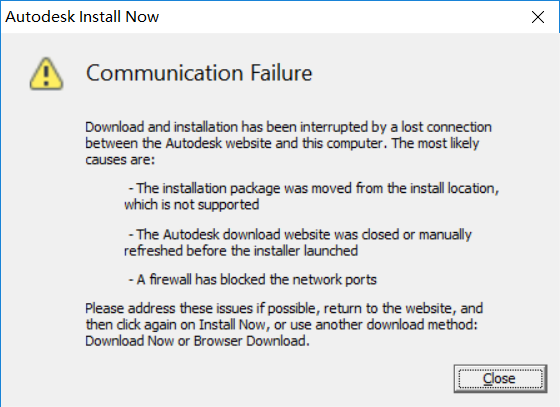This screenshot has width=560, height=407.
Task: Click the 'which is not supported' line
Action: pyautogui.click(x=191, y=205)
